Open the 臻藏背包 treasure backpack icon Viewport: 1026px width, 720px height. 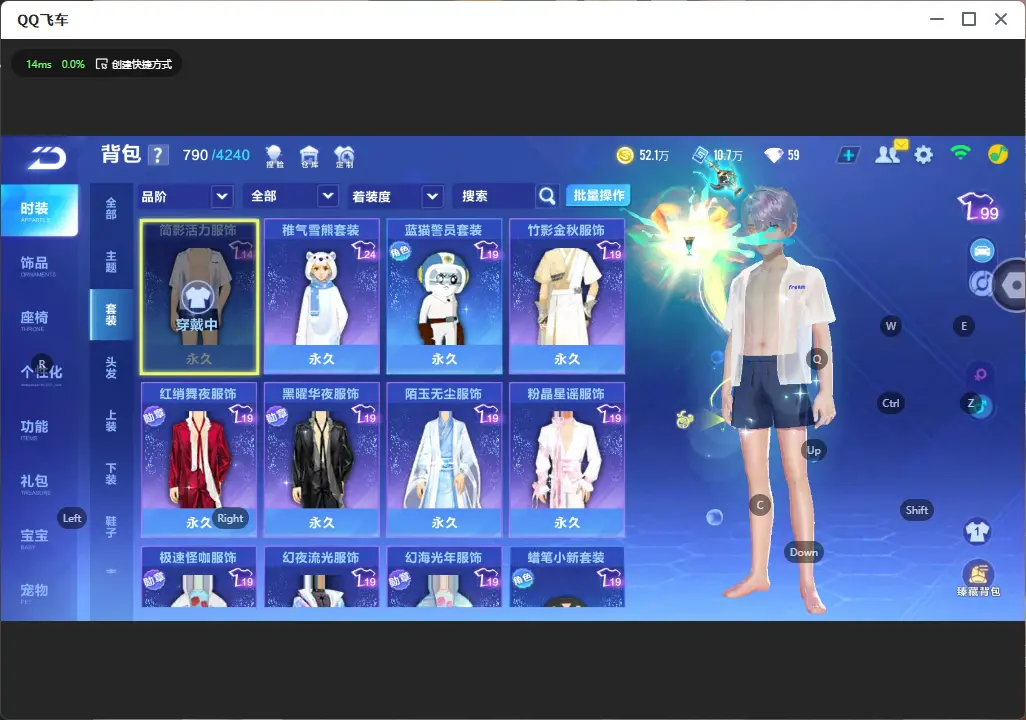978,579
